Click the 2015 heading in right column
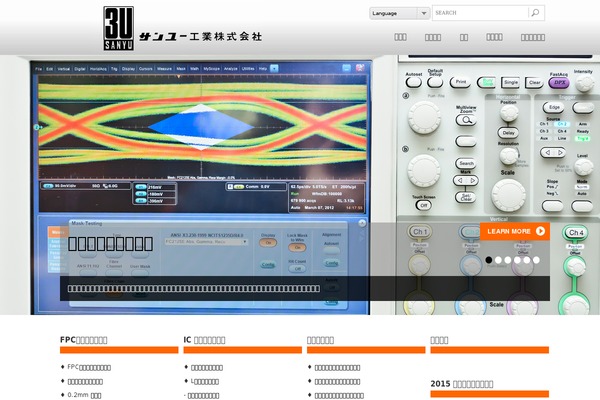 461,384
